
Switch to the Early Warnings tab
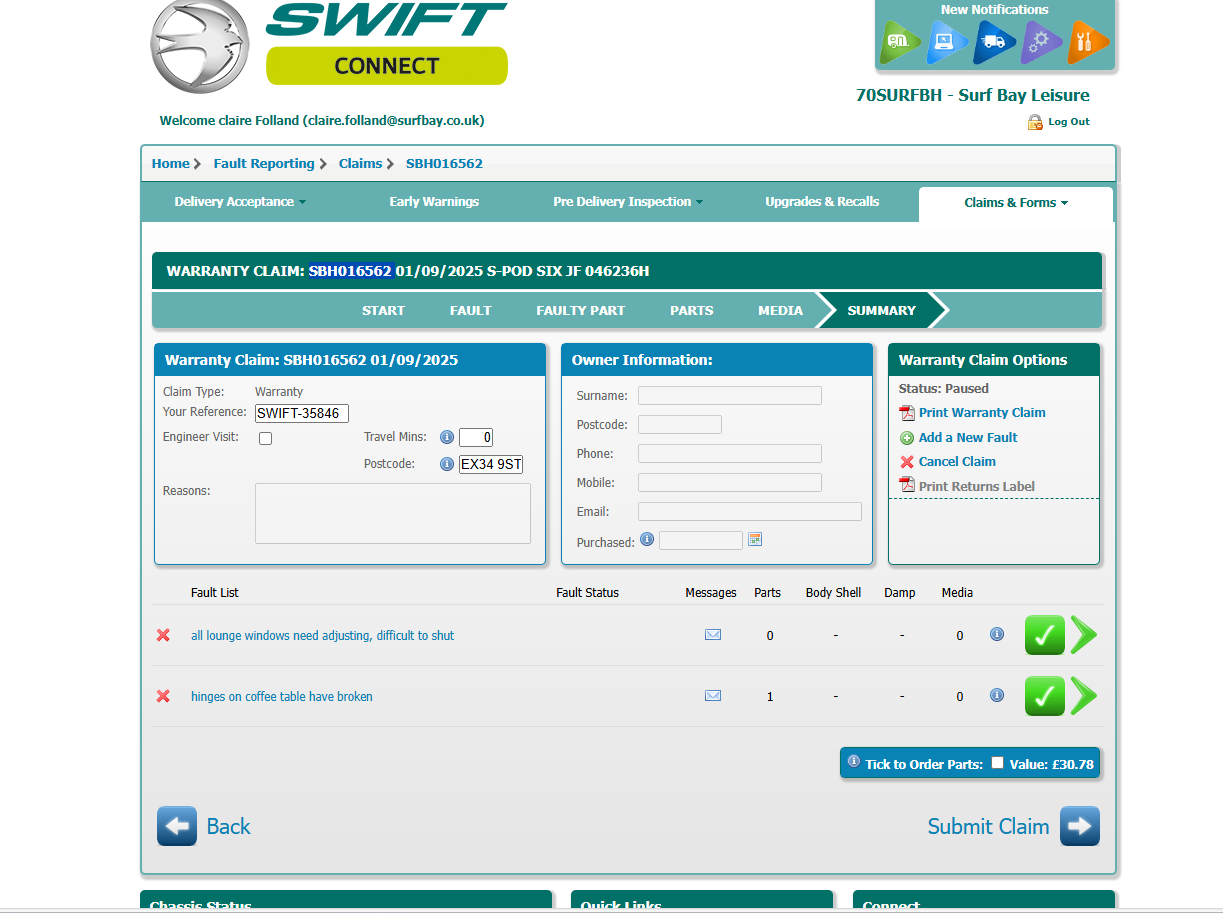[434, 202]
